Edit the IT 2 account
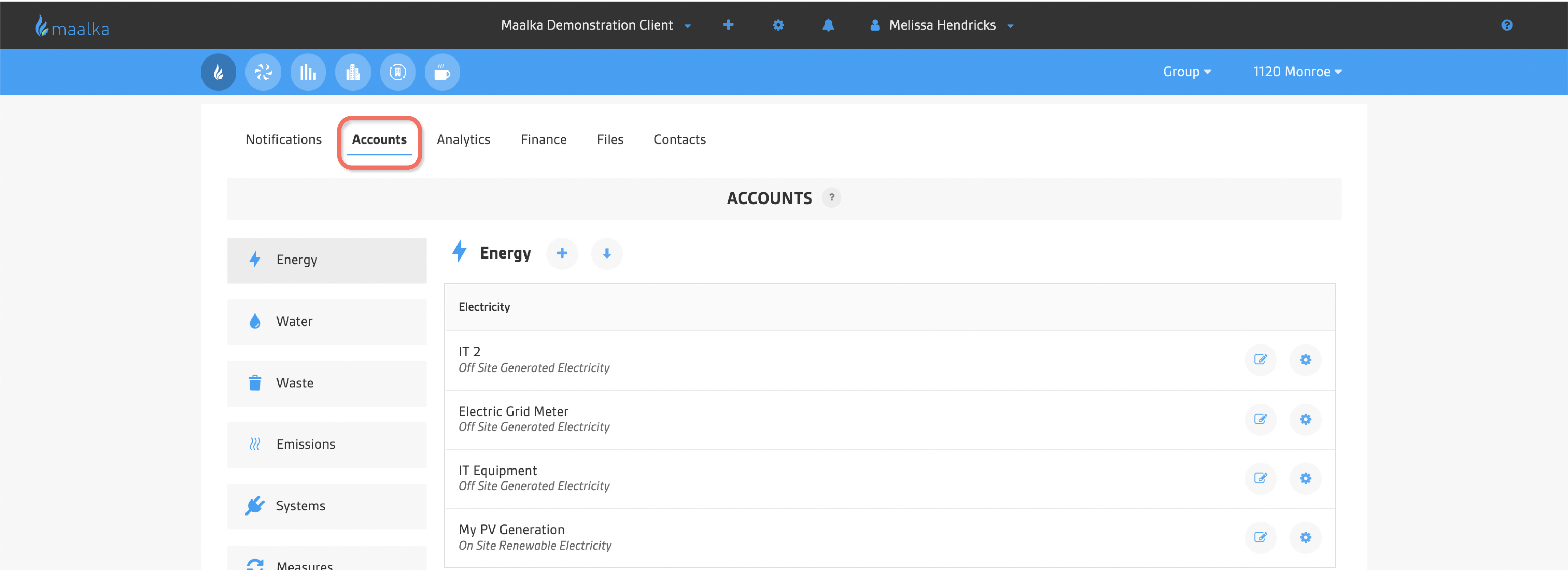The width and height of the screenshot is (1568, 570). point(1261,360)
